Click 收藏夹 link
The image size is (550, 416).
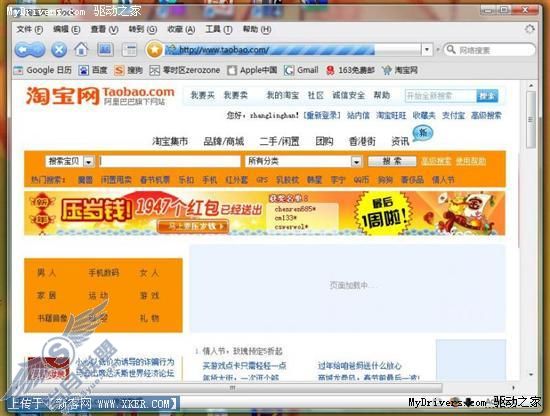click(424, 115)
